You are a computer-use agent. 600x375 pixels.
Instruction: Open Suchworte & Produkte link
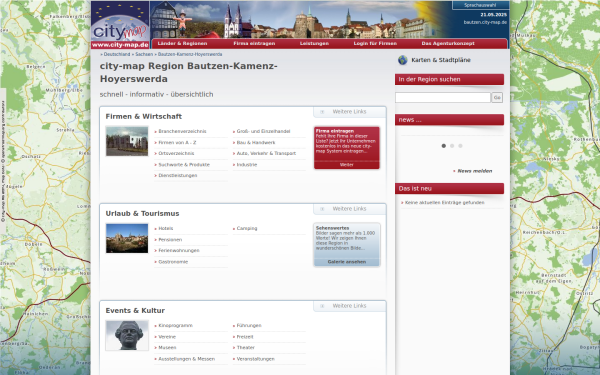(x=184, y=165)
